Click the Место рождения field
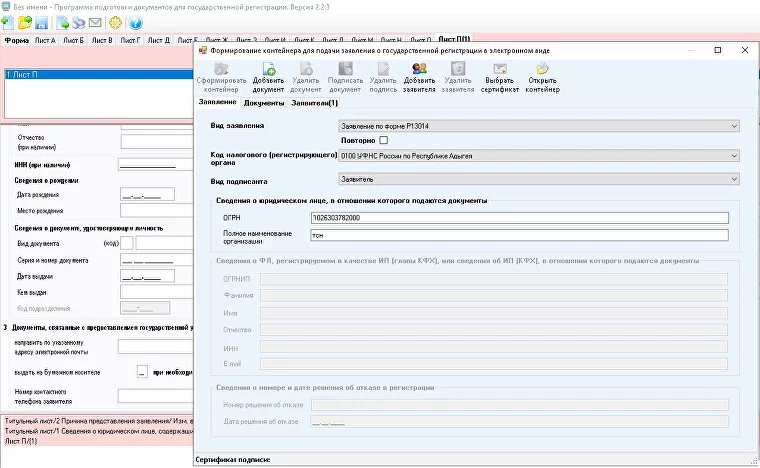 pyautogui.click(x=157, y=211)
